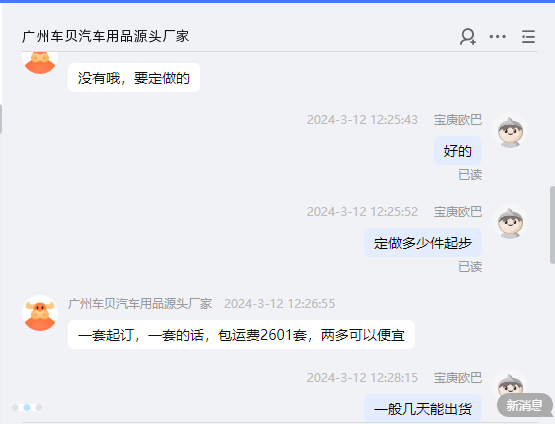
Task: Click the message bubble 没有哦，要定做的
Action: (x=134, y=78)
